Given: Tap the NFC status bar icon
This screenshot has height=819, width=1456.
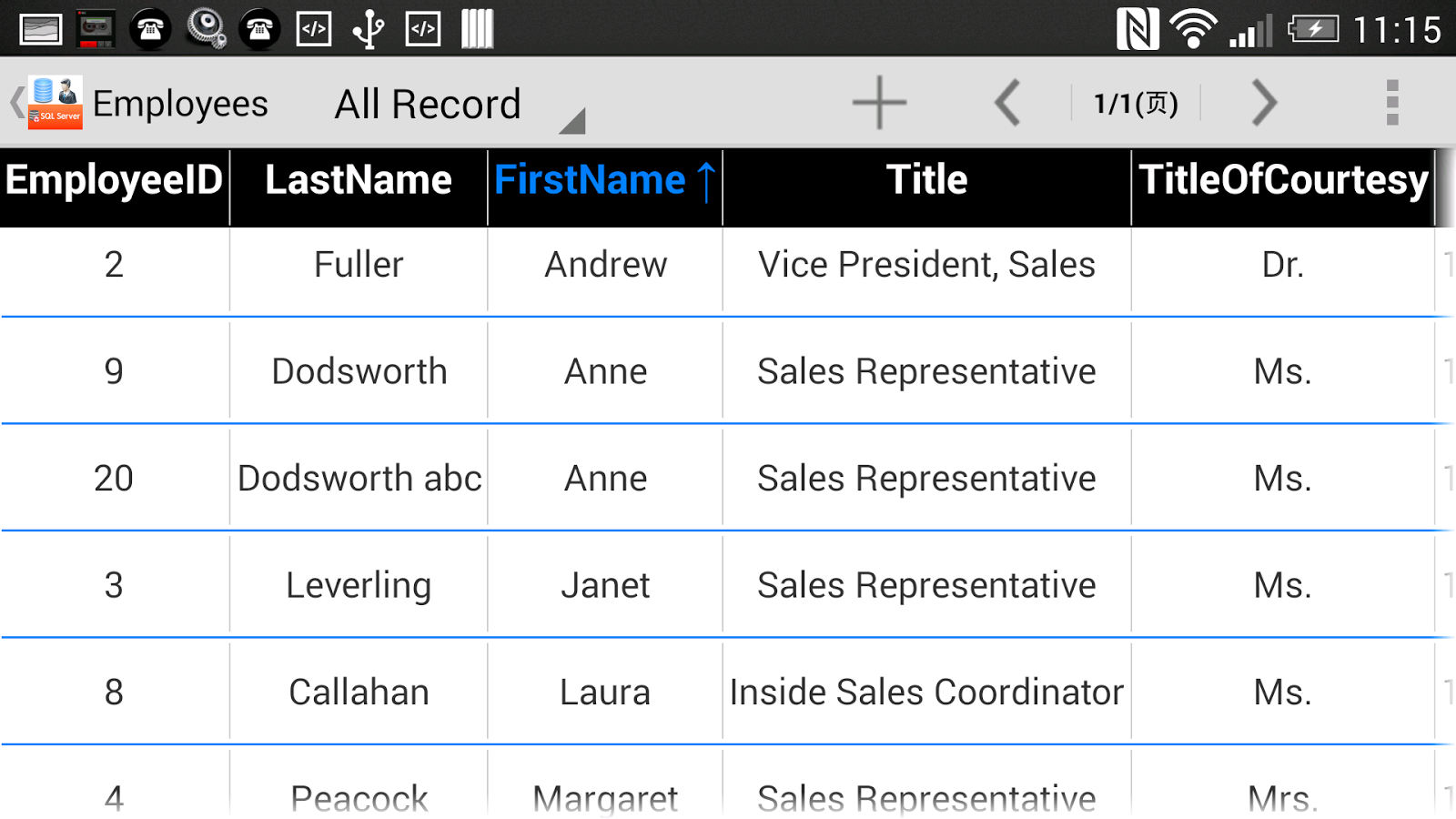Looking at the screenshot, I should [1137, 29].
